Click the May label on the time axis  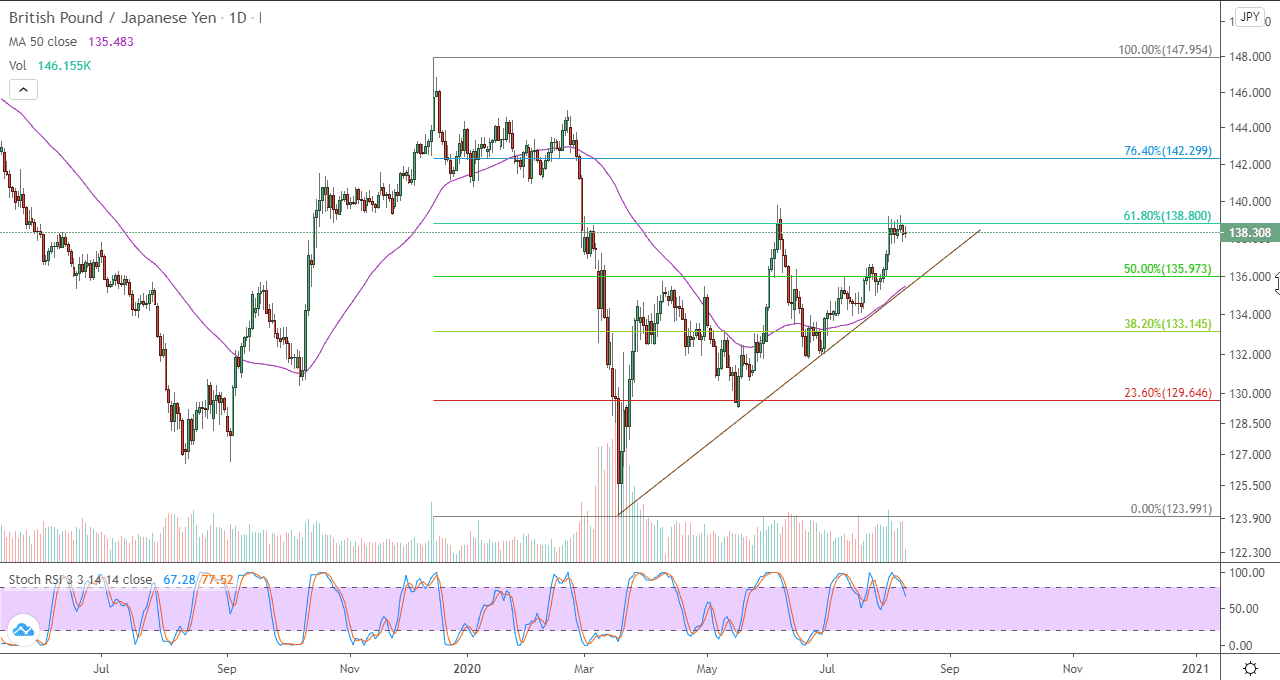tap(707, 667)
